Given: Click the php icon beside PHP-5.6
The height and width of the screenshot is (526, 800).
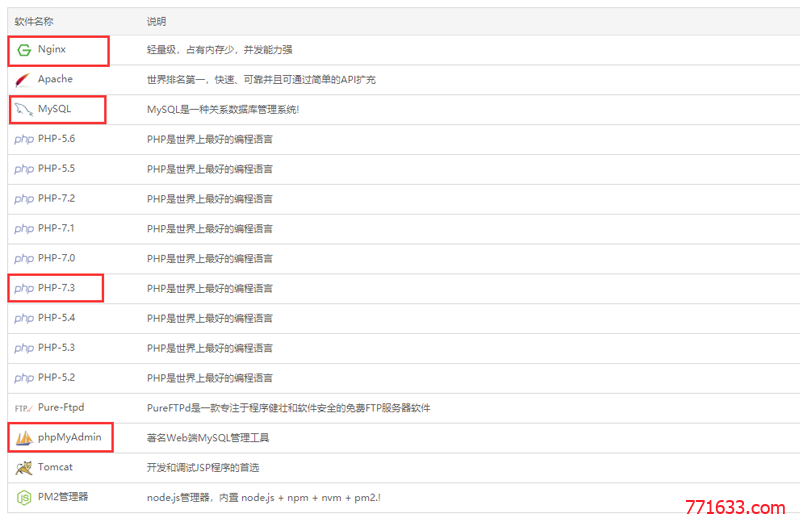Looking at the screenshot, I should 24,139.
